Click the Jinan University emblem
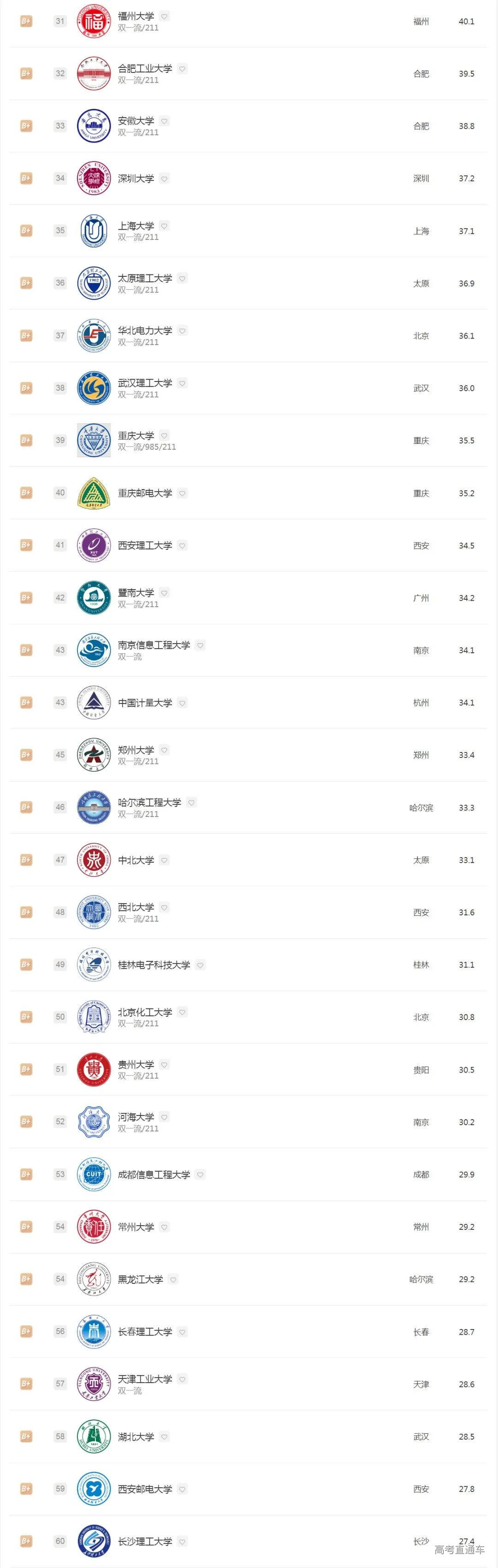 pos(94,598)
